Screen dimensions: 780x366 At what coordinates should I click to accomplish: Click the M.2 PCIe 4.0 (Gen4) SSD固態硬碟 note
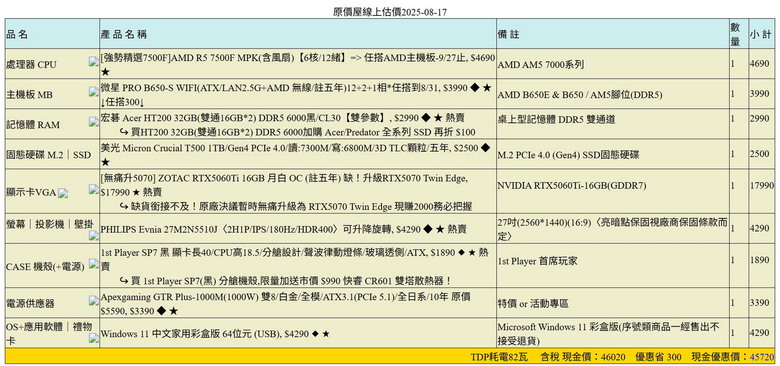tap(568, 155)
